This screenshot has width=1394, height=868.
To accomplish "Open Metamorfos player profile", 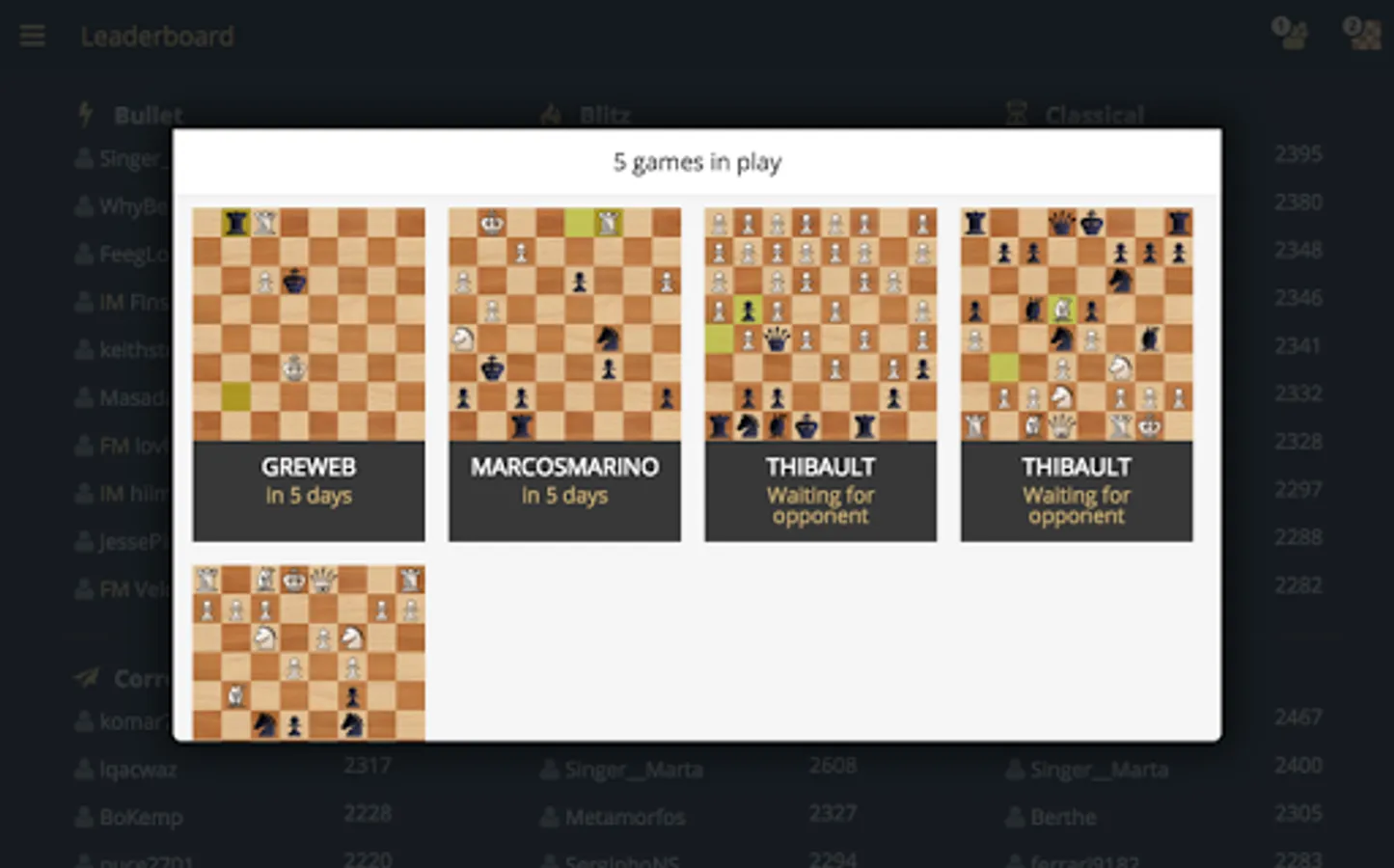I will (x=625, y=817).
